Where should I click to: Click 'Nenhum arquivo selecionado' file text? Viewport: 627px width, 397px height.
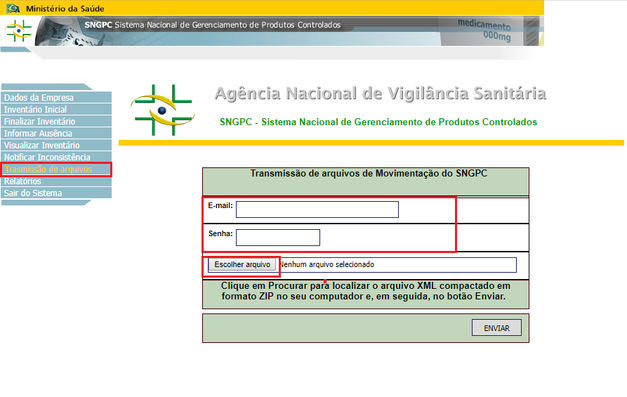pos(327,264)
